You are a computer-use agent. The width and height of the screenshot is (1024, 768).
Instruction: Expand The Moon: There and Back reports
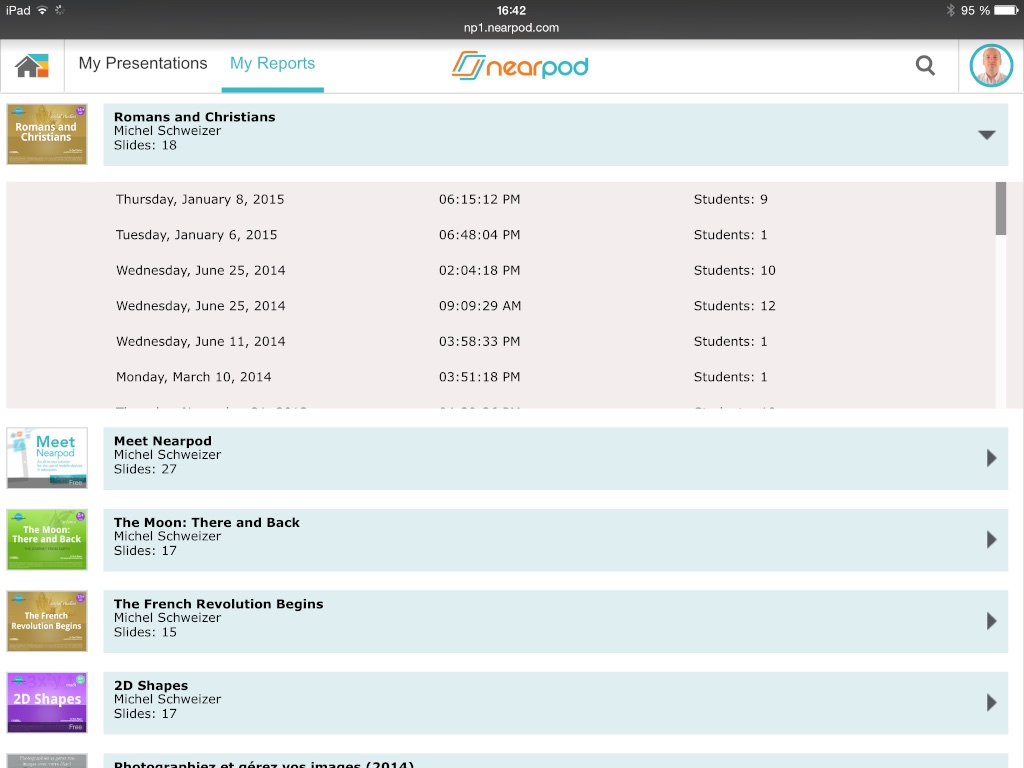(991, 540)
